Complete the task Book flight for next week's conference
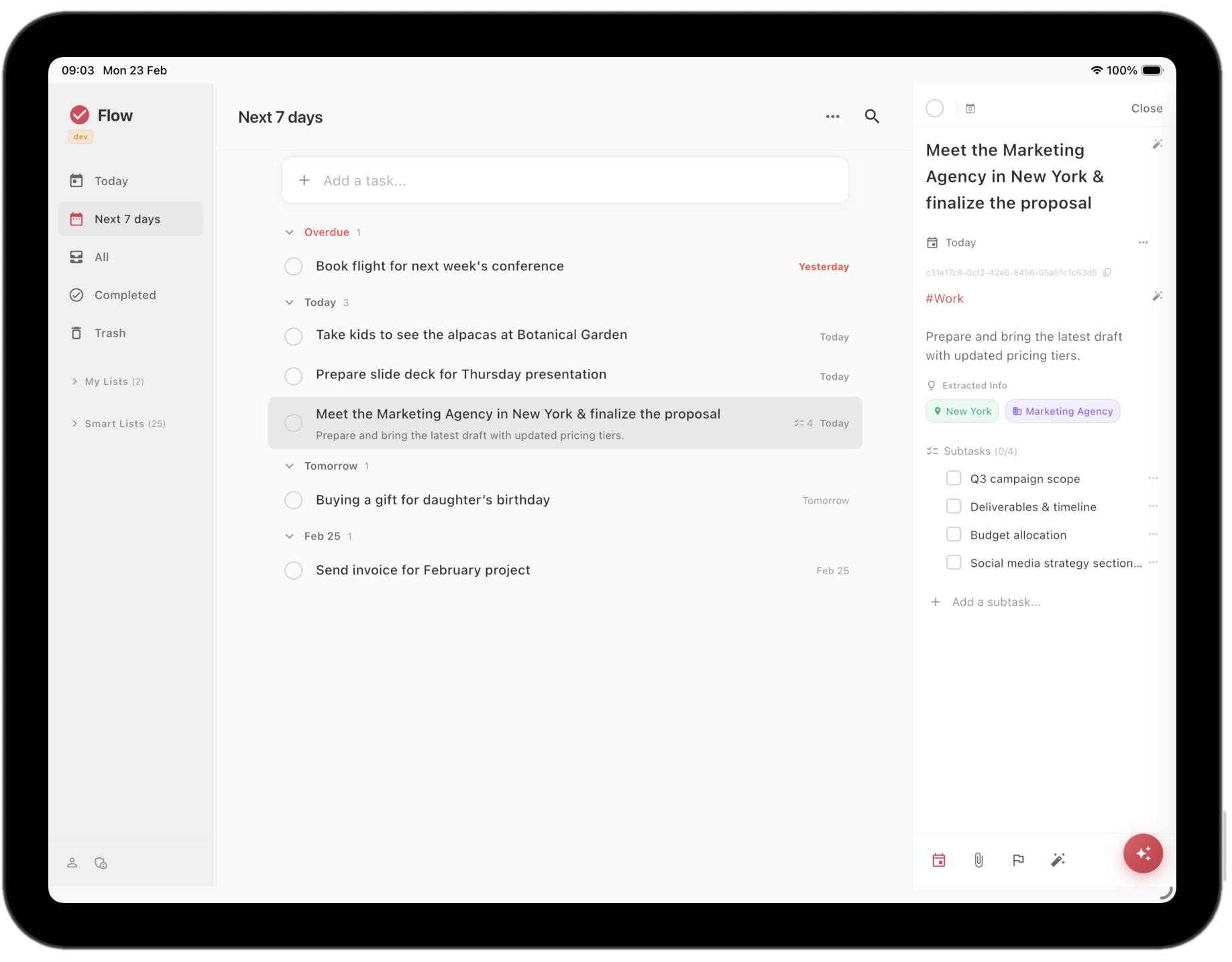This screenshot has height=962, width=1232. click(293, 266)
